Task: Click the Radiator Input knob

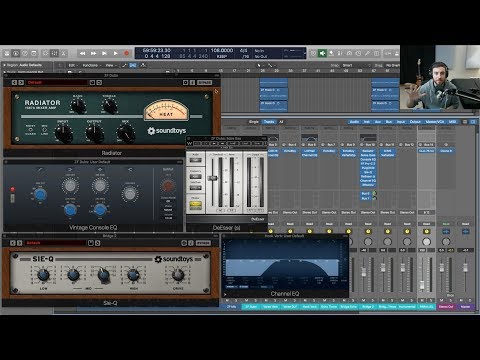Action: tap(63, 133)
